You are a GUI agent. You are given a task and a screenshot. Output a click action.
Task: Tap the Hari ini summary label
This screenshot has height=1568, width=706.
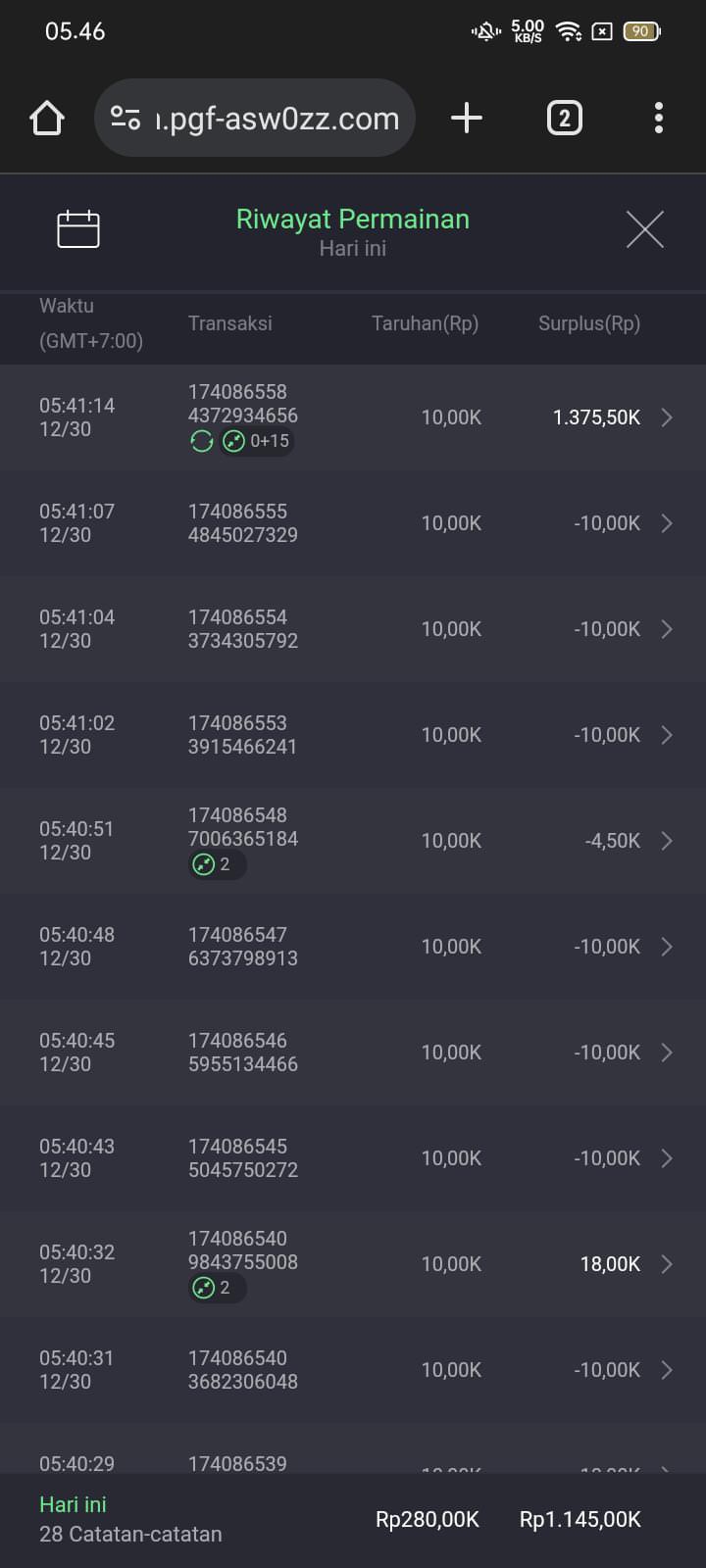74,1504
